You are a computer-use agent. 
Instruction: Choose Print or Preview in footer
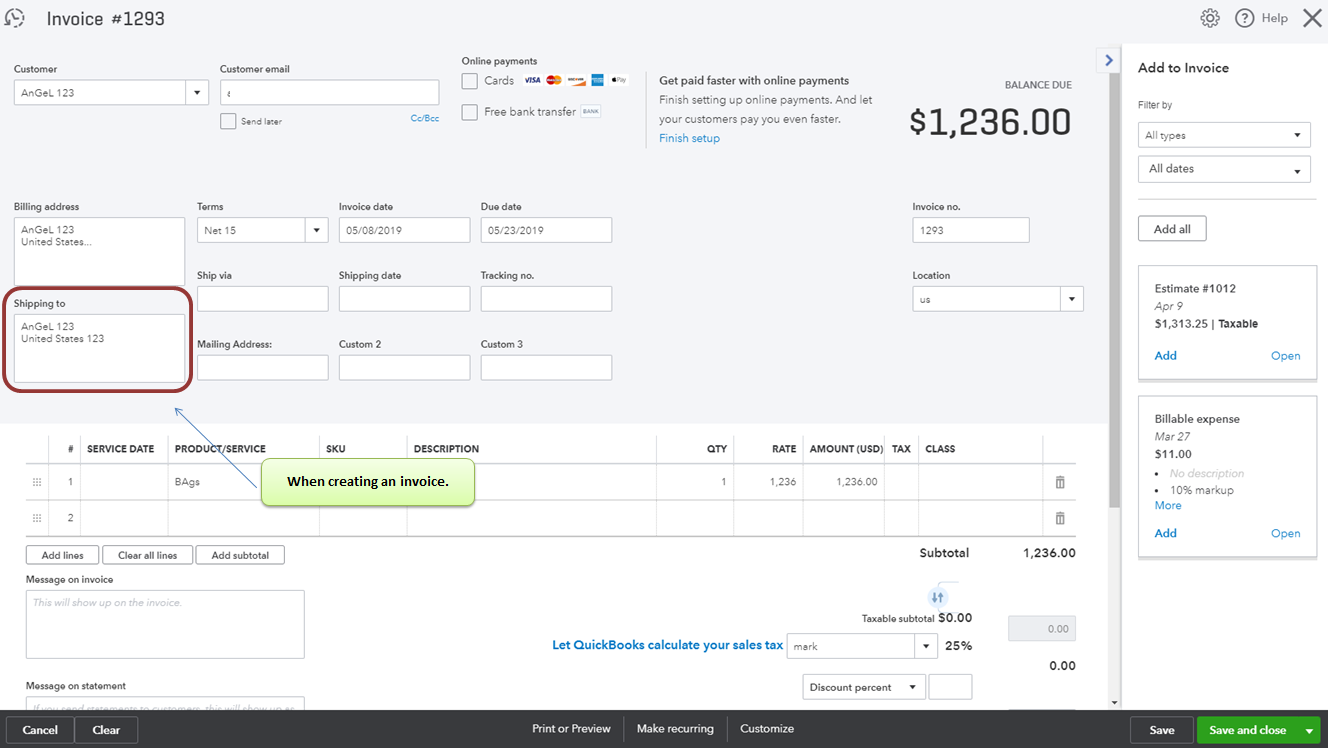click(x=571, y=729)
